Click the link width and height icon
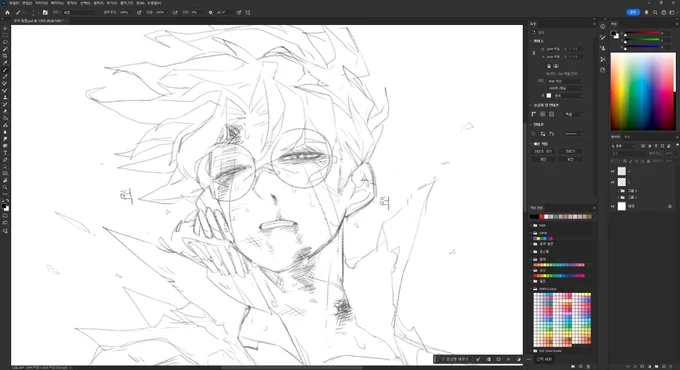This screenshot has width=680, height=370. [534, 53]
